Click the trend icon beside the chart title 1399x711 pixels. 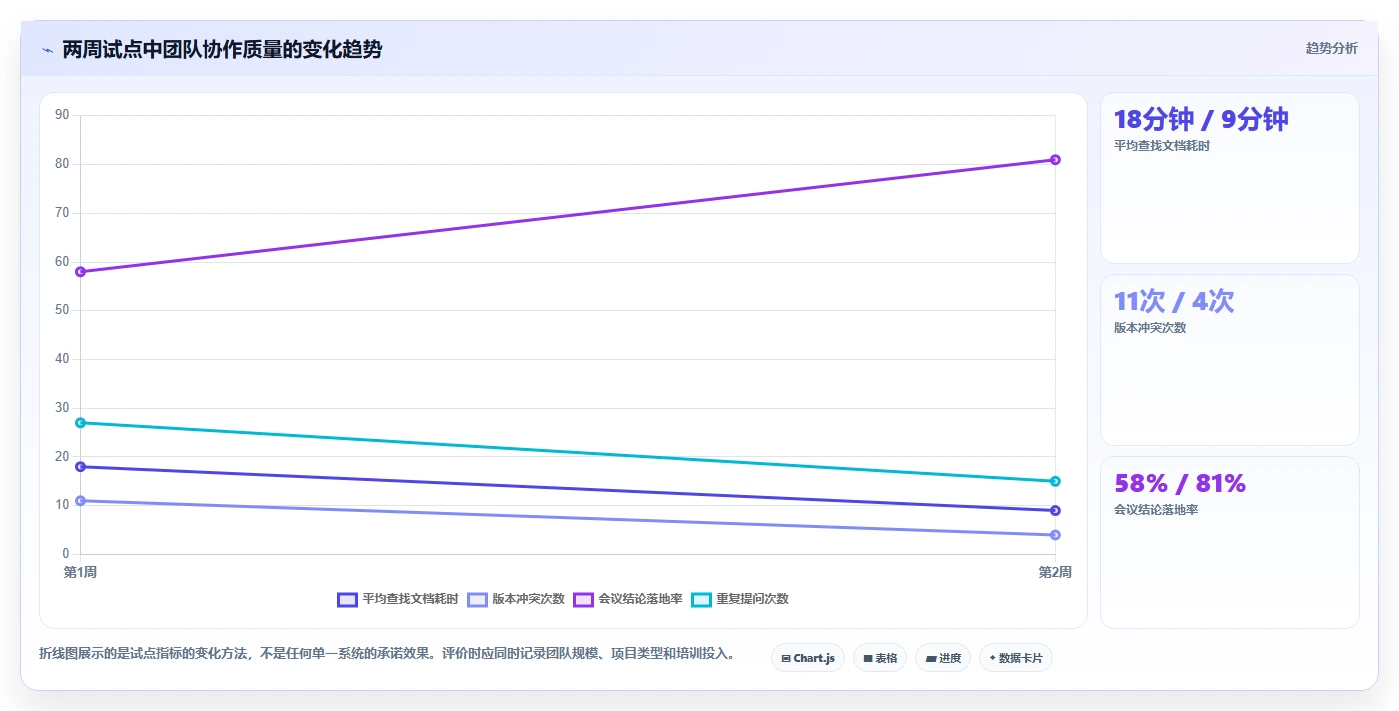coord(47,50)
